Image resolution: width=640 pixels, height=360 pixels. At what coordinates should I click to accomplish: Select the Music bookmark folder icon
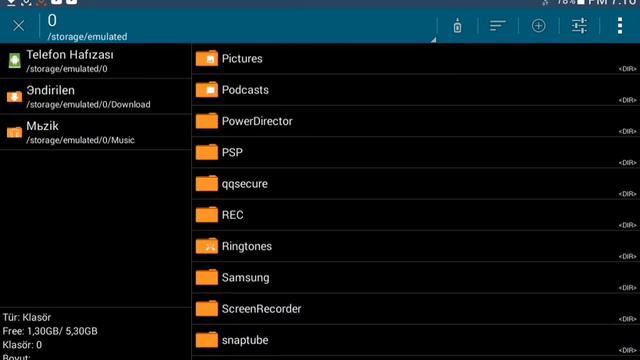coord(14,132)
